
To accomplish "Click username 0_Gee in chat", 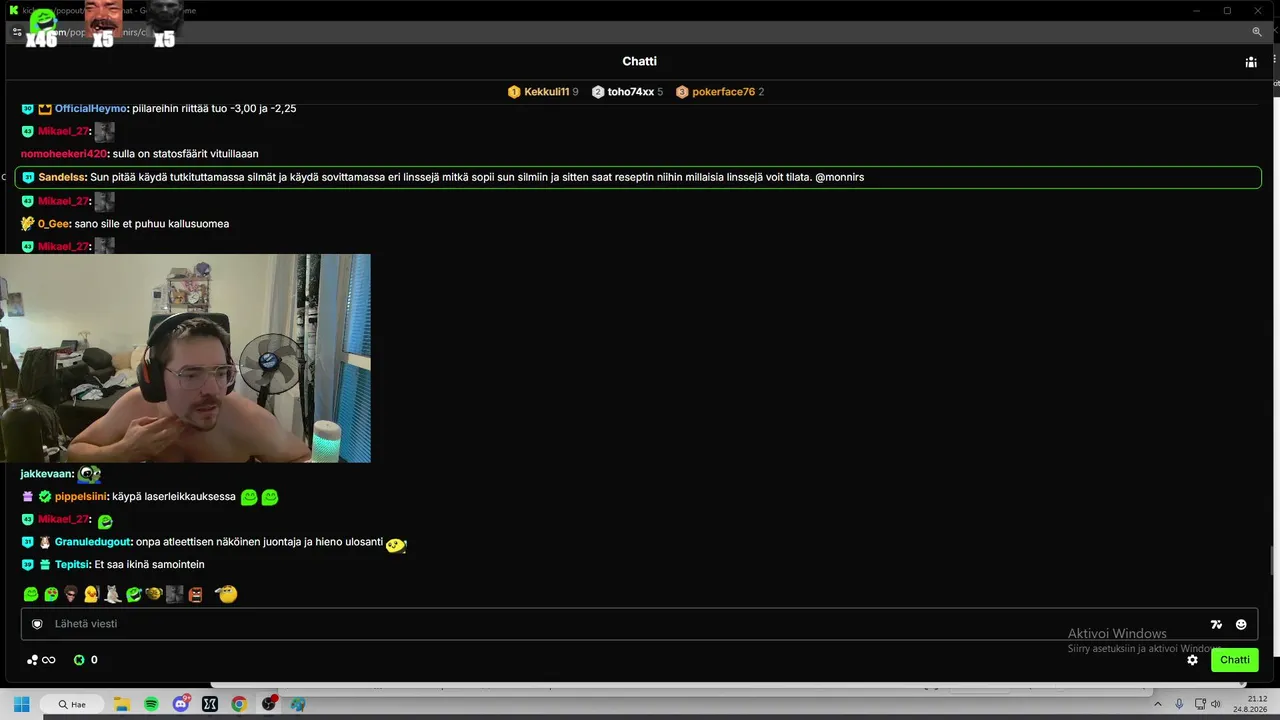I will (54, 224).
